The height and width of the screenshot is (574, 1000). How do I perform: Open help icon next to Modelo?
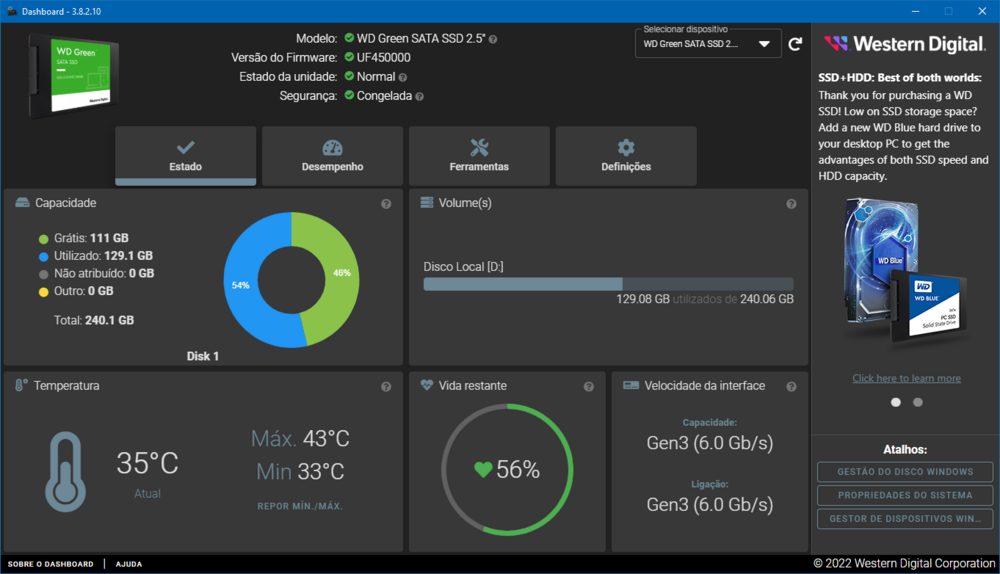coord(493,39)
